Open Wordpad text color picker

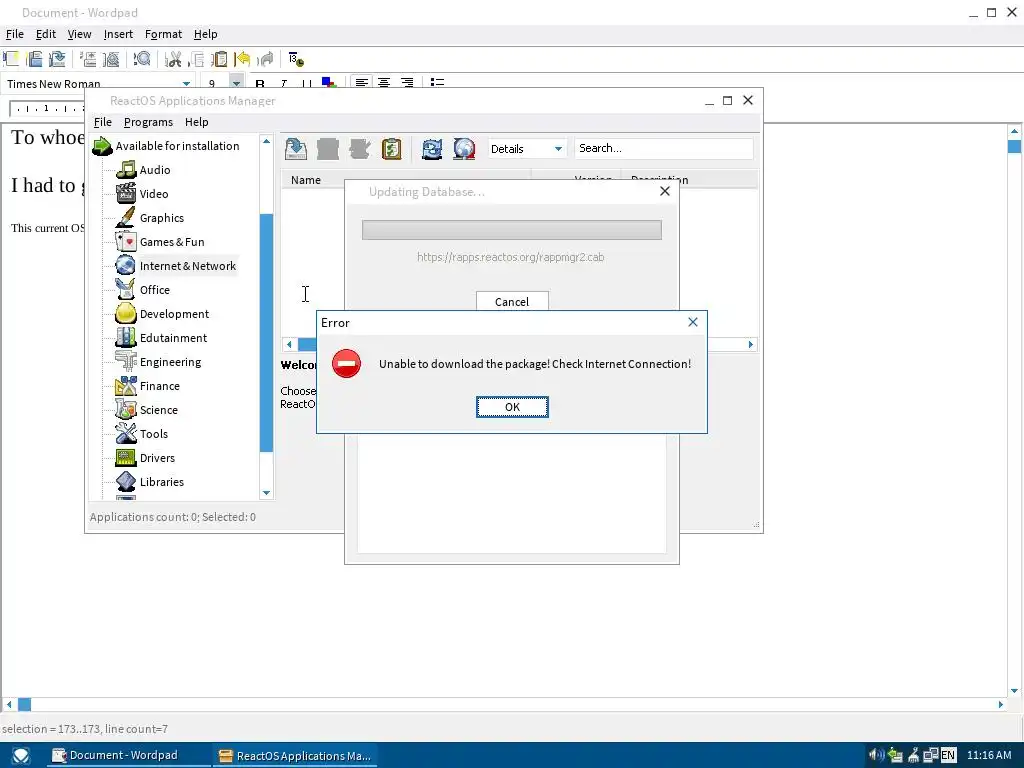(x=329, y=83)
